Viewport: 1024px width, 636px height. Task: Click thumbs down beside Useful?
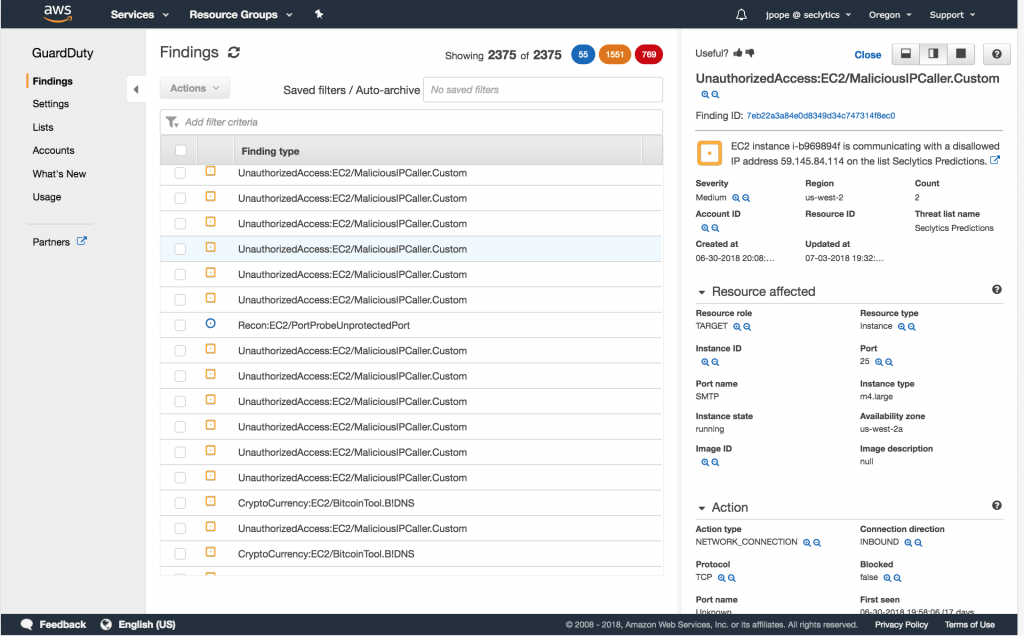750,53
